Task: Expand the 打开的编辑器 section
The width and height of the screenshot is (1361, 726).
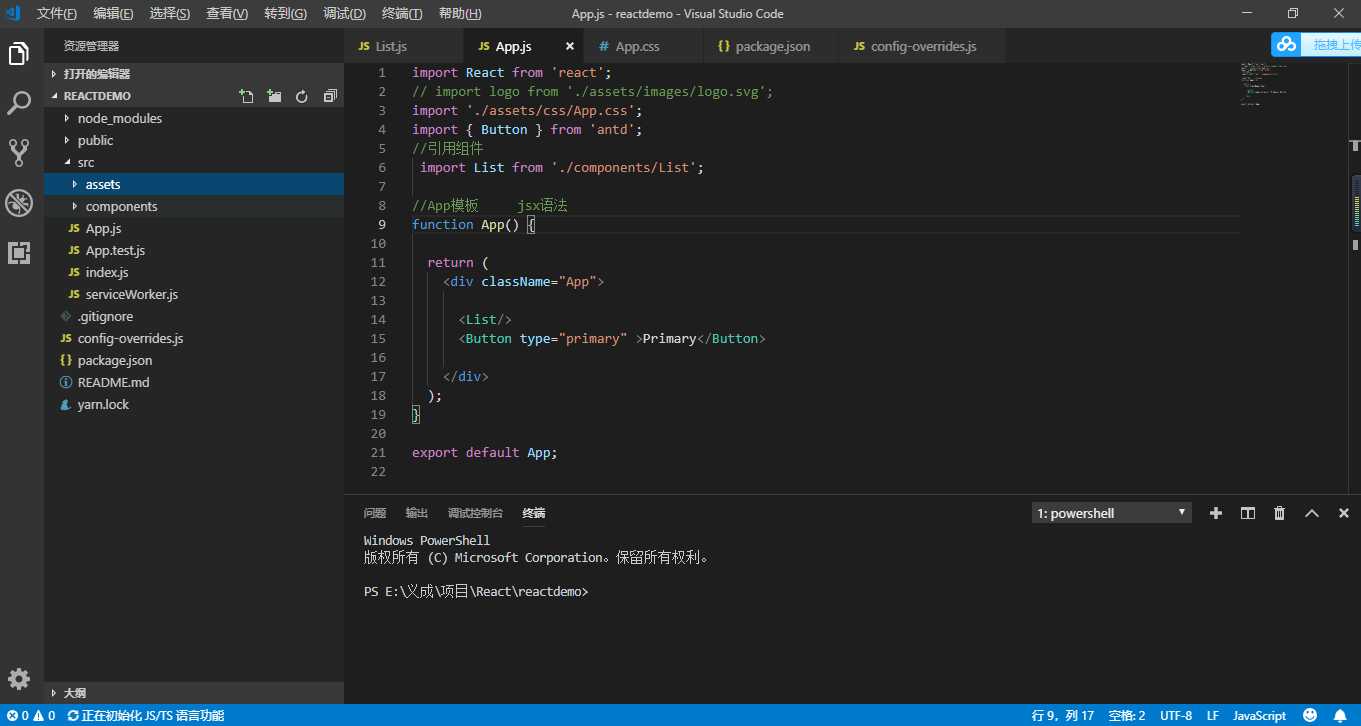Action: pyautogui.click(x=194, y=74)
